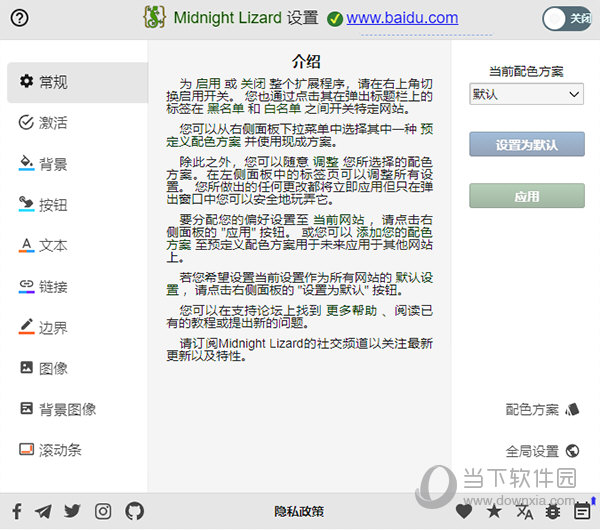Open the 配色方案 color schemes section
The width and height of the screenshot is (600, 530).
tap(542, 410)
